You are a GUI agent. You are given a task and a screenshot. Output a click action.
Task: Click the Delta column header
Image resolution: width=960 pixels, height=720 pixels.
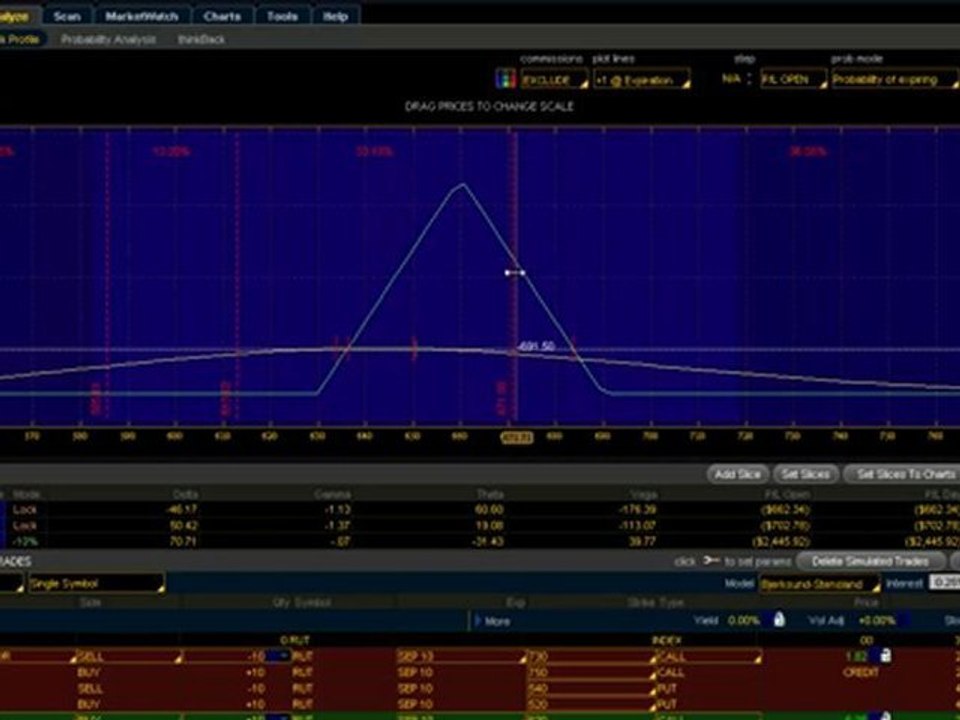coord(184,494)
